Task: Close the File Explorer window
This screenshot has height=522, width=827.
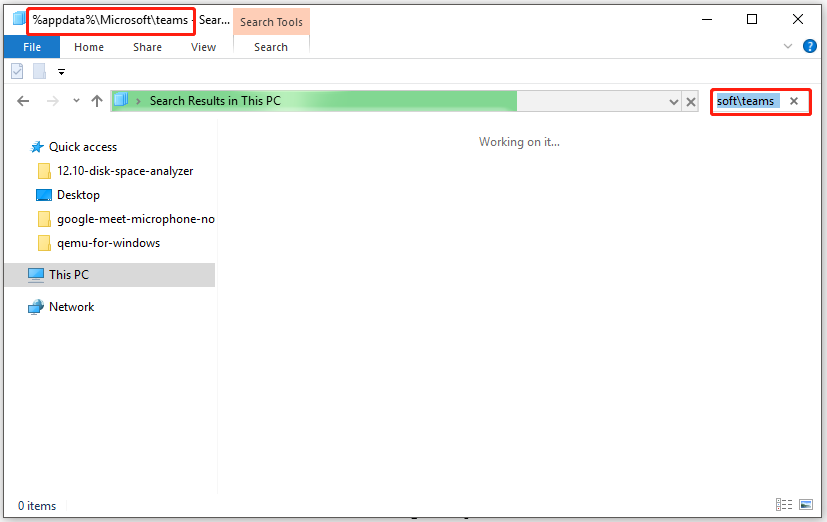Action: coord(797,20)
